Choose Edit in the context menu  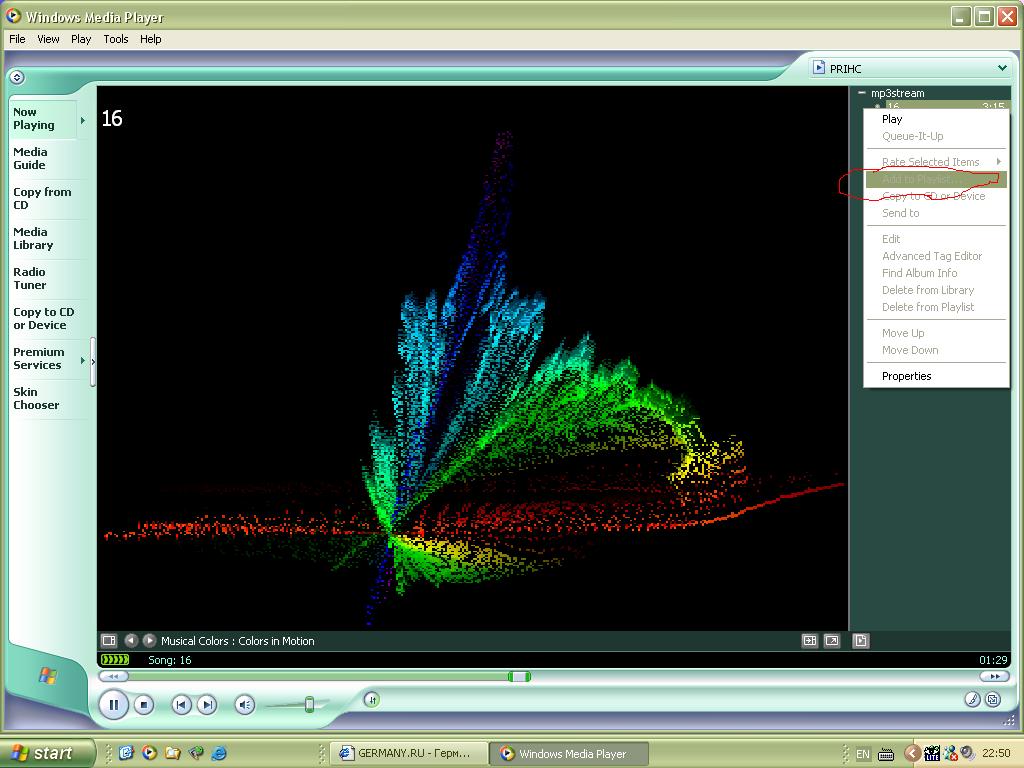[x=936, y=239]
